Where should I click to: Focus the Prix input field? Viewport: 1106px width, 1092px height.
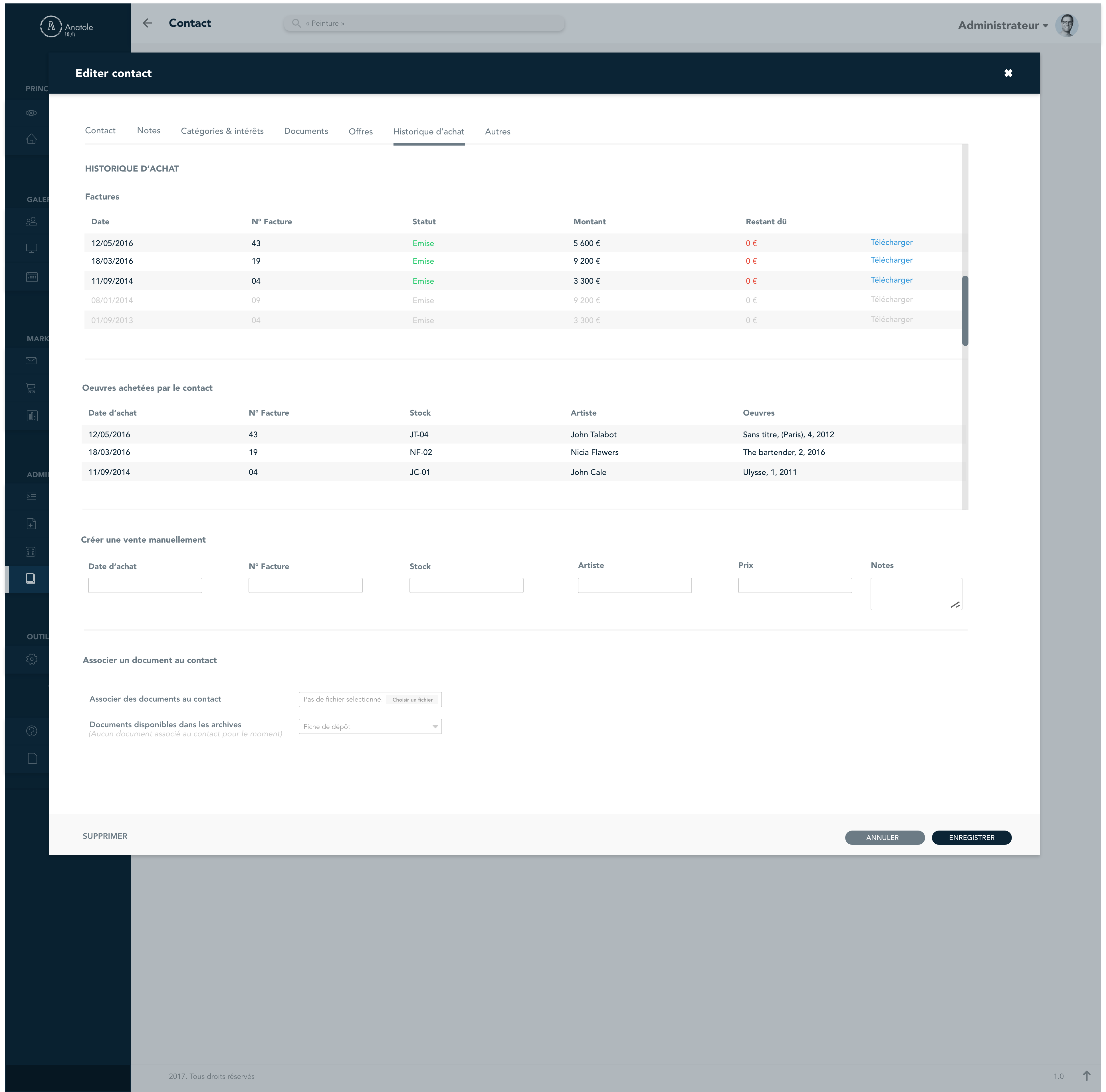(795, 585)
